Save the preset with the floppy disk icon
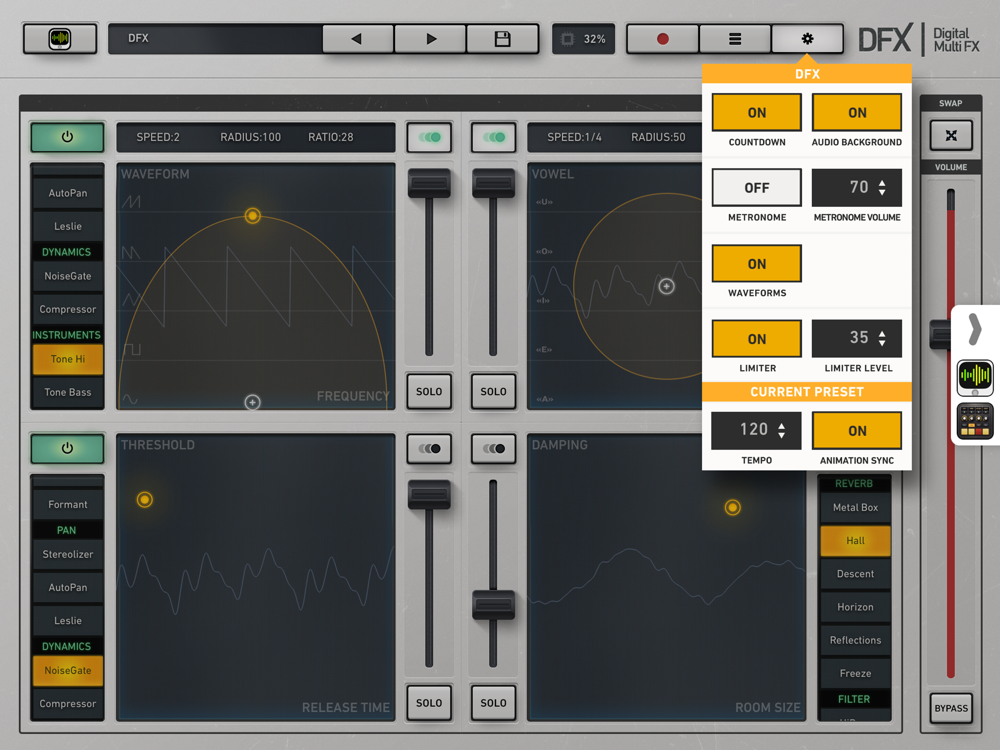The image size is (1000, 750). tap(502, 39)
